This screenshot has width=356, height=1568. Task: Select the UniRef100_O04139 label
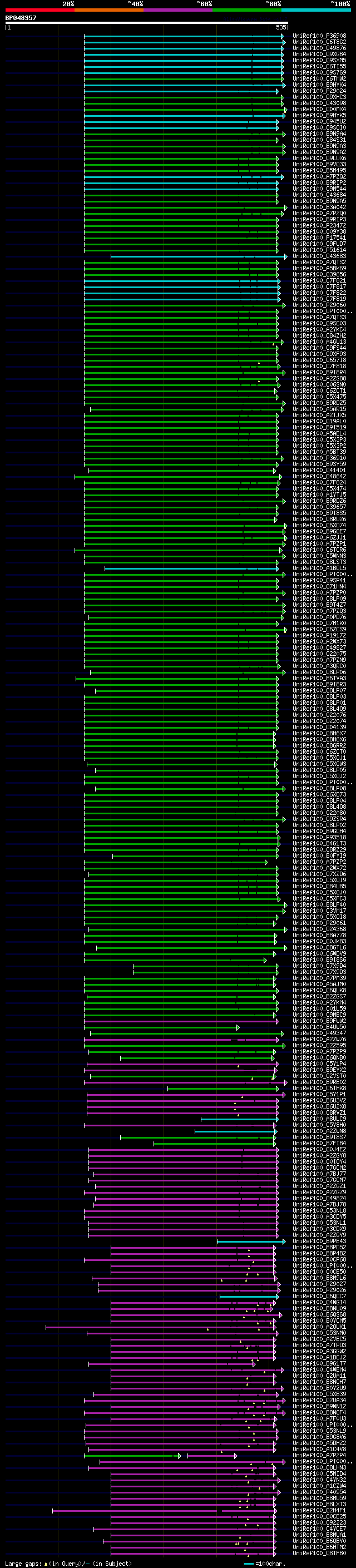coord(319,728)
